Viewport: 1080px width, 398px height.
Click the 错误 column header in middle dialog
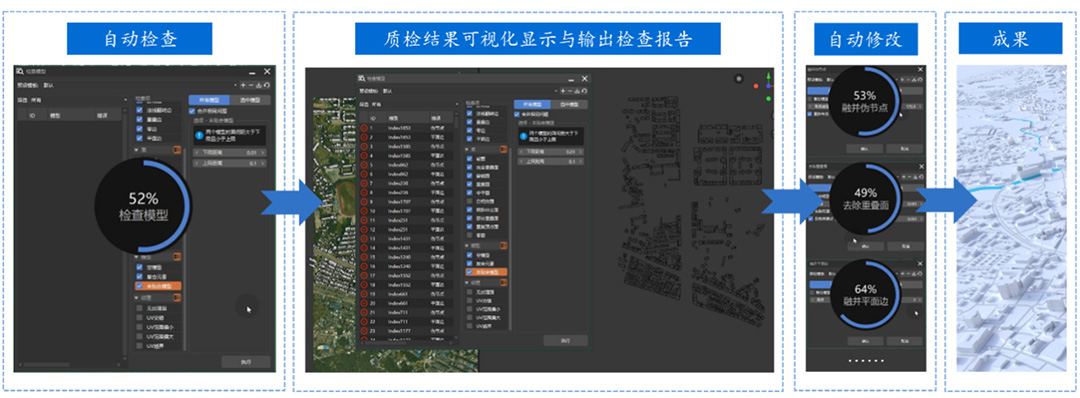click(436, 118)
